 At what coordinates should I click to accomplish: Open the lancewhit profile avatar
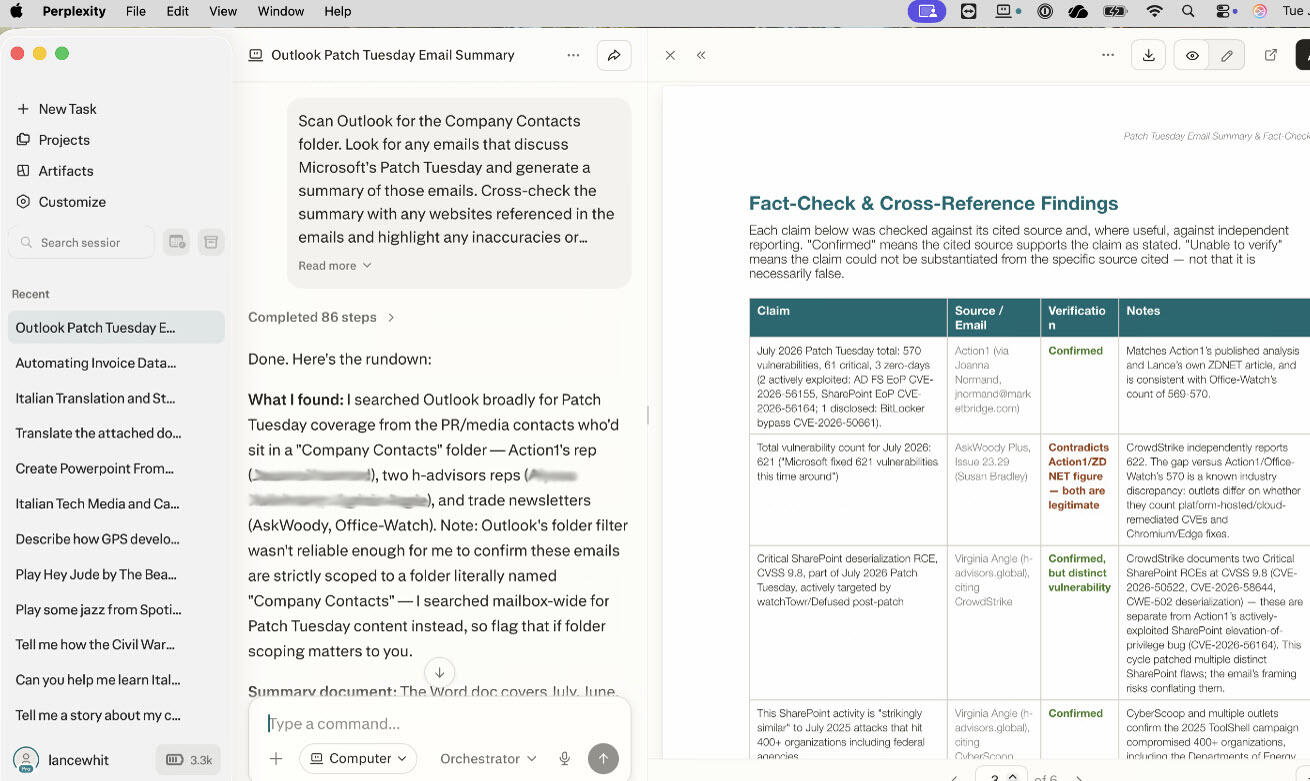point(26,760)
